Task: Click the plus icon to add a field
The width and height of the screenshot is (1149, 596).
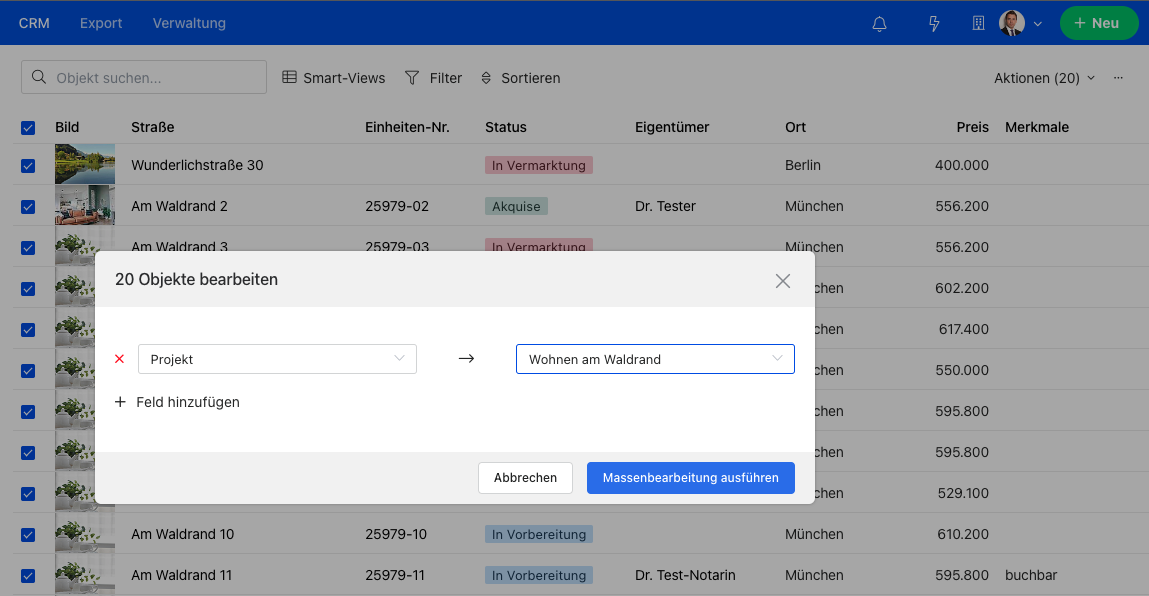Action: 121,402
